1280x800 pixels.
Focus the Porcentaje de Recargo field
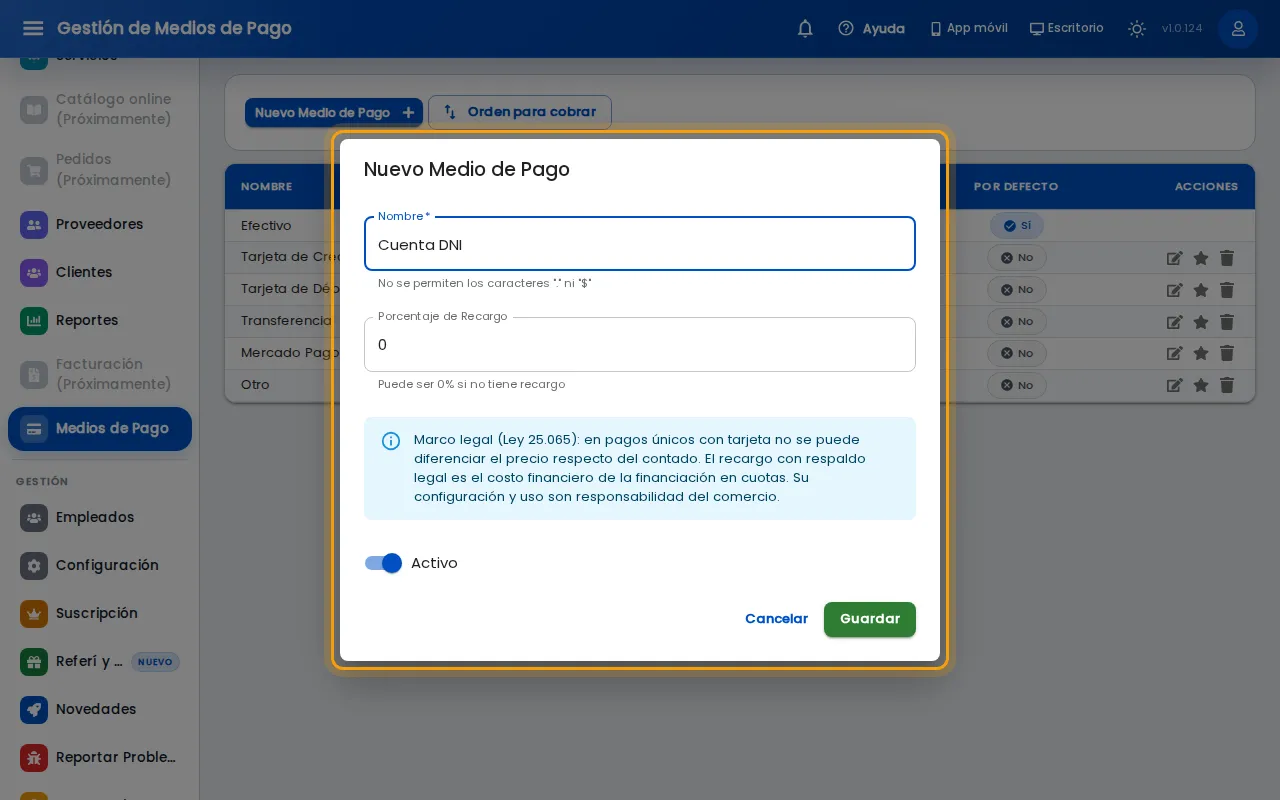coord(640,344)
